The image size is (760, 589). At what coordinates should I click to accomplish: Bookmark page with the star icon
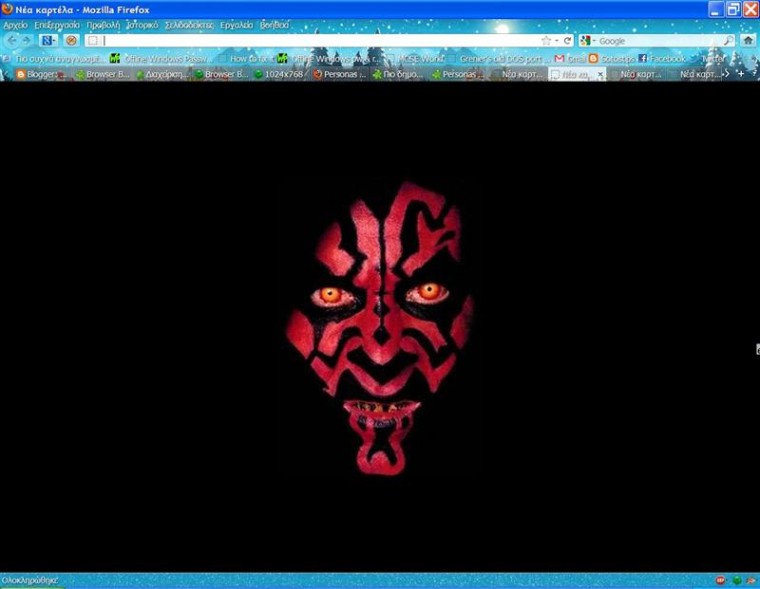546,41
